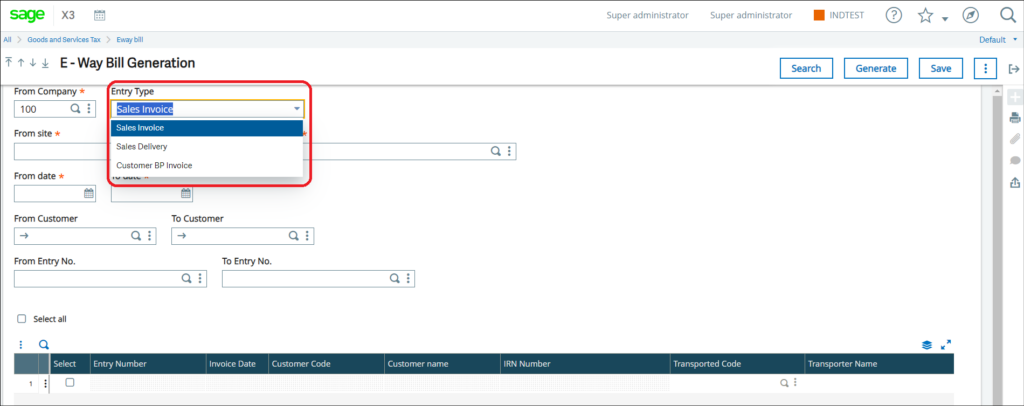This screenshot has width=1024, height=406.
Task: Go to first record arrow
Action: [x=8, y=63]
